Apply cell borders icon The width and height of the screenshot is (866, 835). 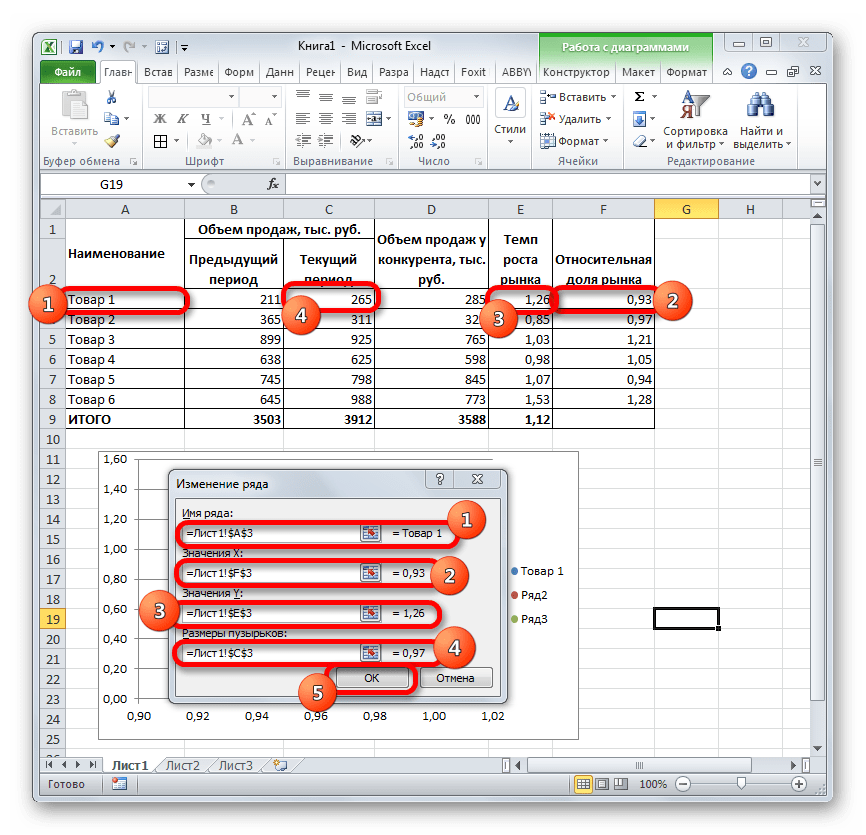(x=160, y=141)
